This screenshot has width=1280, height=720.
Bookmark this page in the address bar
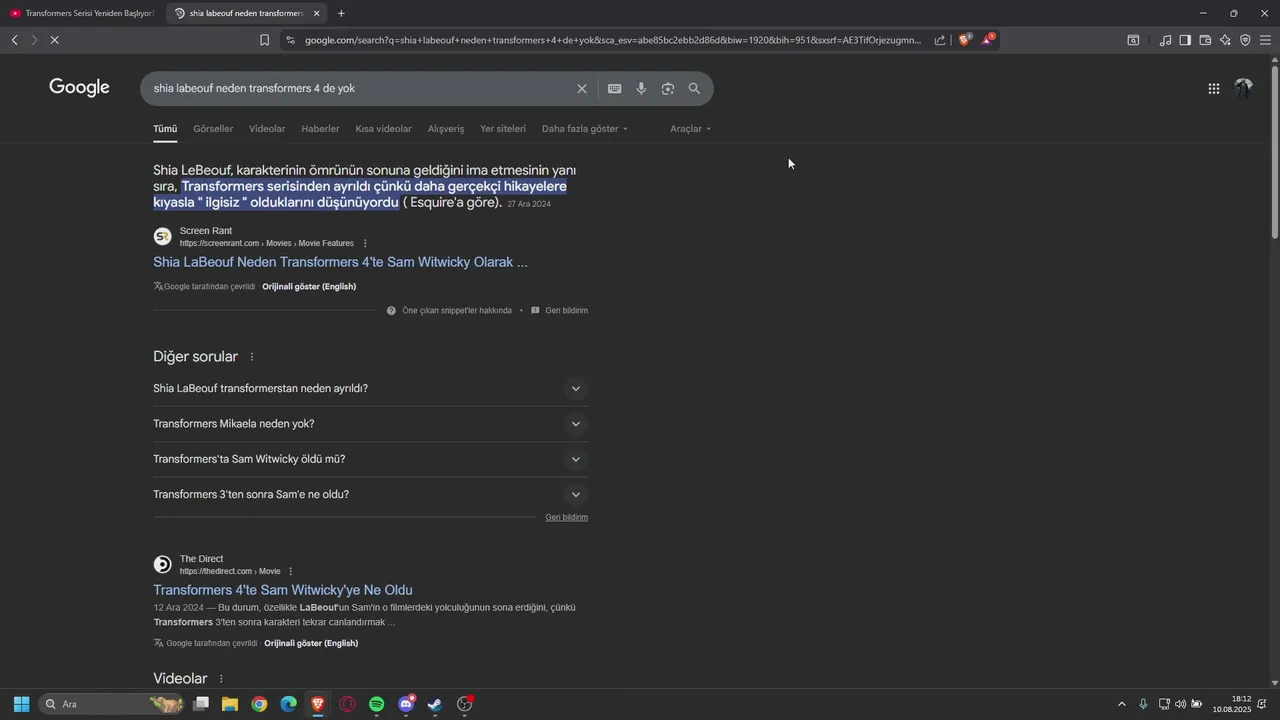click(264, 40)
